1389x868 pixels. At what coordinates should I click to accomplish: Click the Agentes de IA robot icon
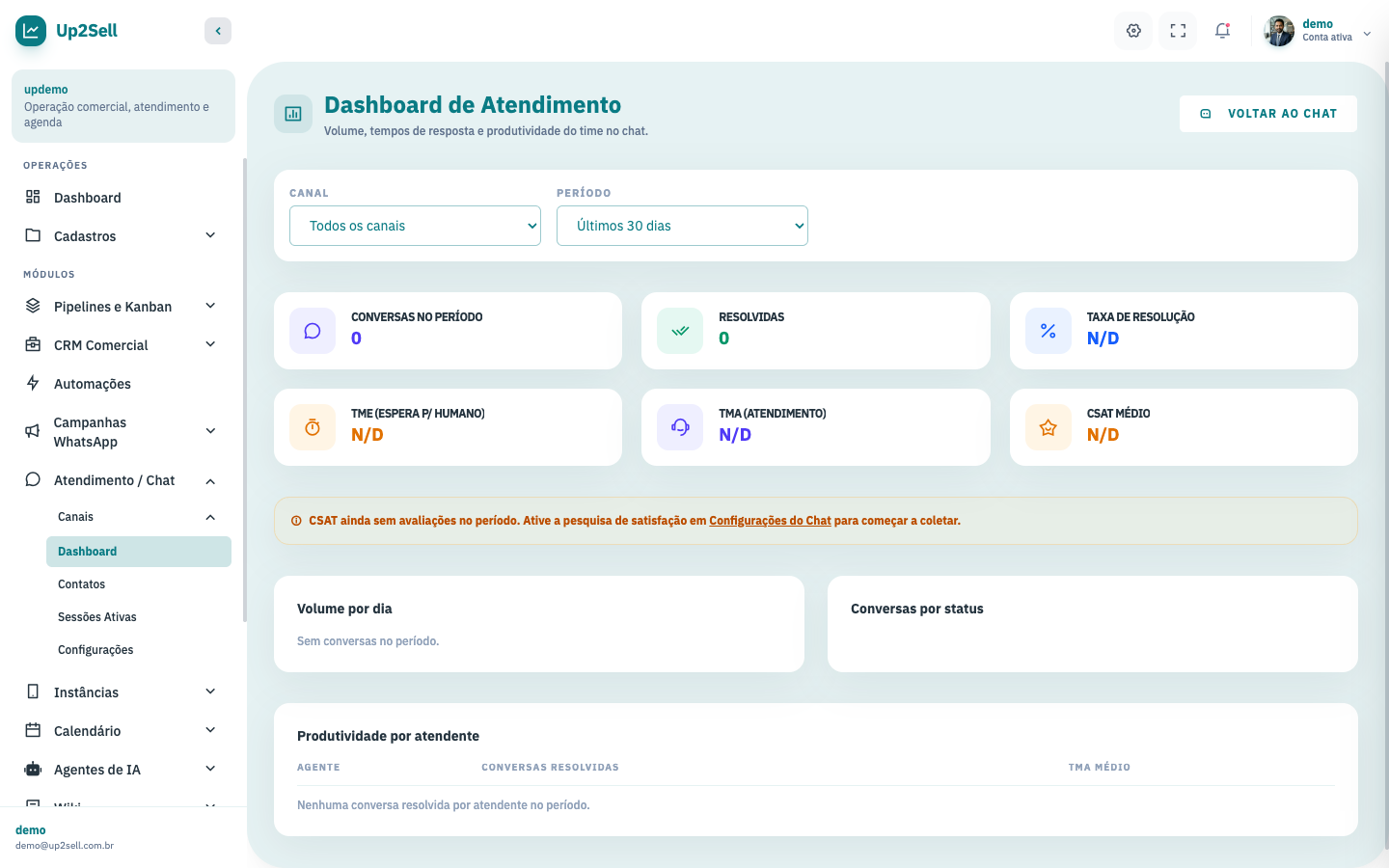(33, 769)
